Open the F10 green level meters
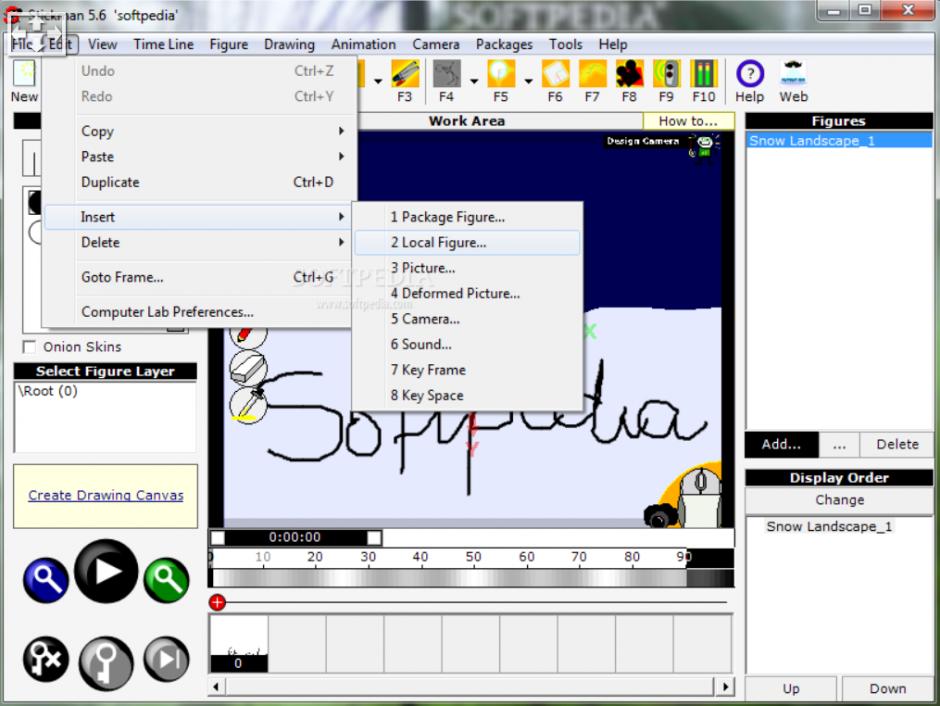Image resolution: width=940 pixels, height=706 pixels. click(x=703, y=74)
